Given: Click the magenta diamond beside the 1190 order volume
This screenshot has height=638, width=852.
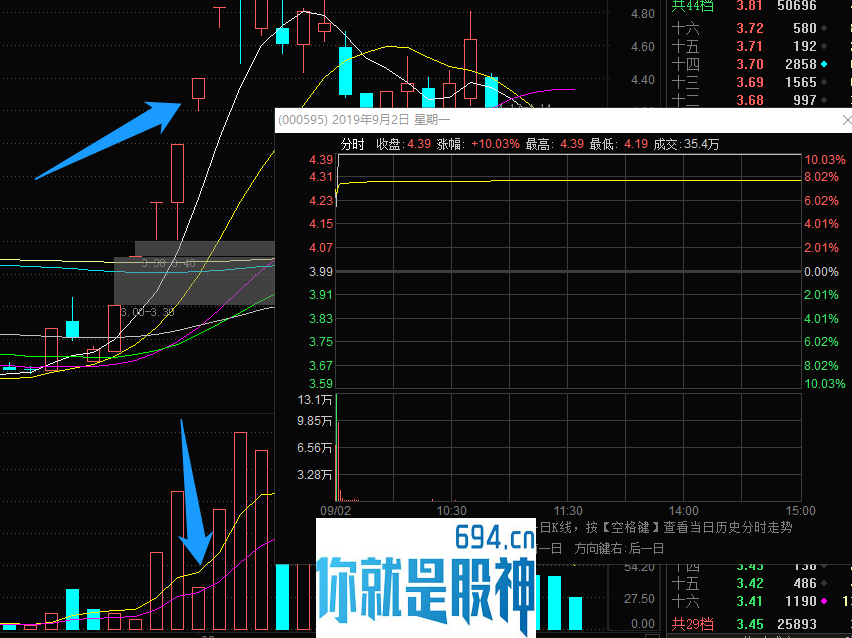Looking at the screenshot, I should 824,601.
